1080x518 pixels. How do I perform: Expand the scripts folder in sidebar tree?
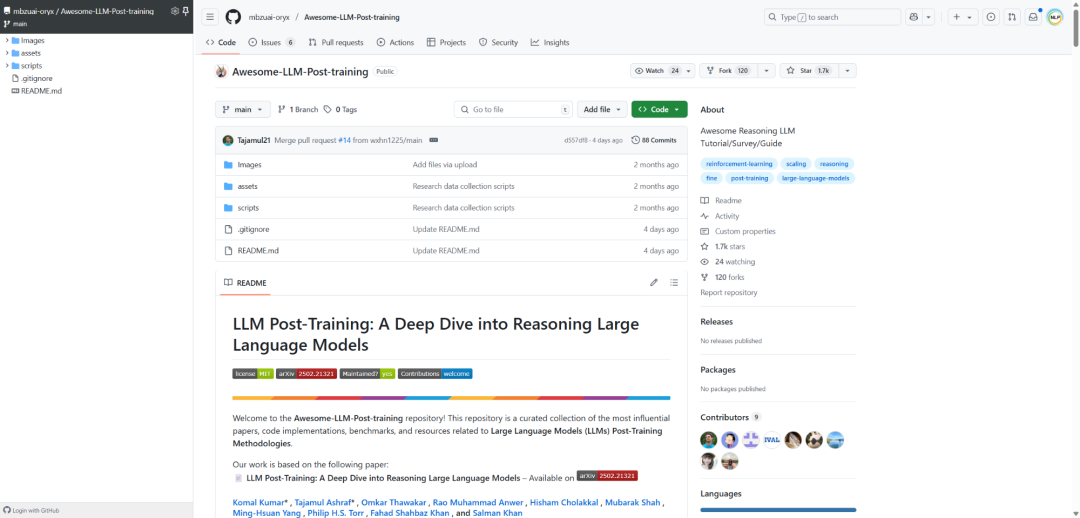pos(7,66)
